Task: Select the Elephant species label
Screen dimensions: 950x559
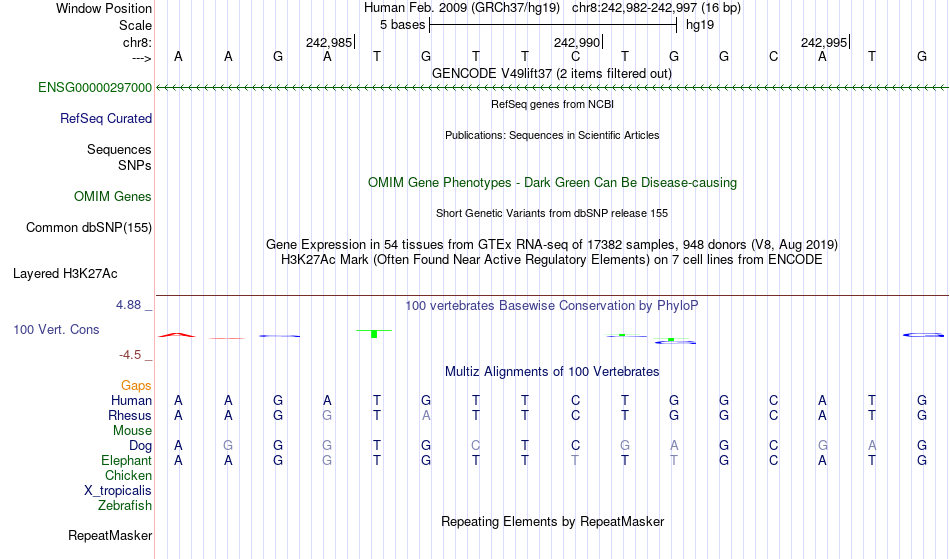Action: [x=127, y=461]
